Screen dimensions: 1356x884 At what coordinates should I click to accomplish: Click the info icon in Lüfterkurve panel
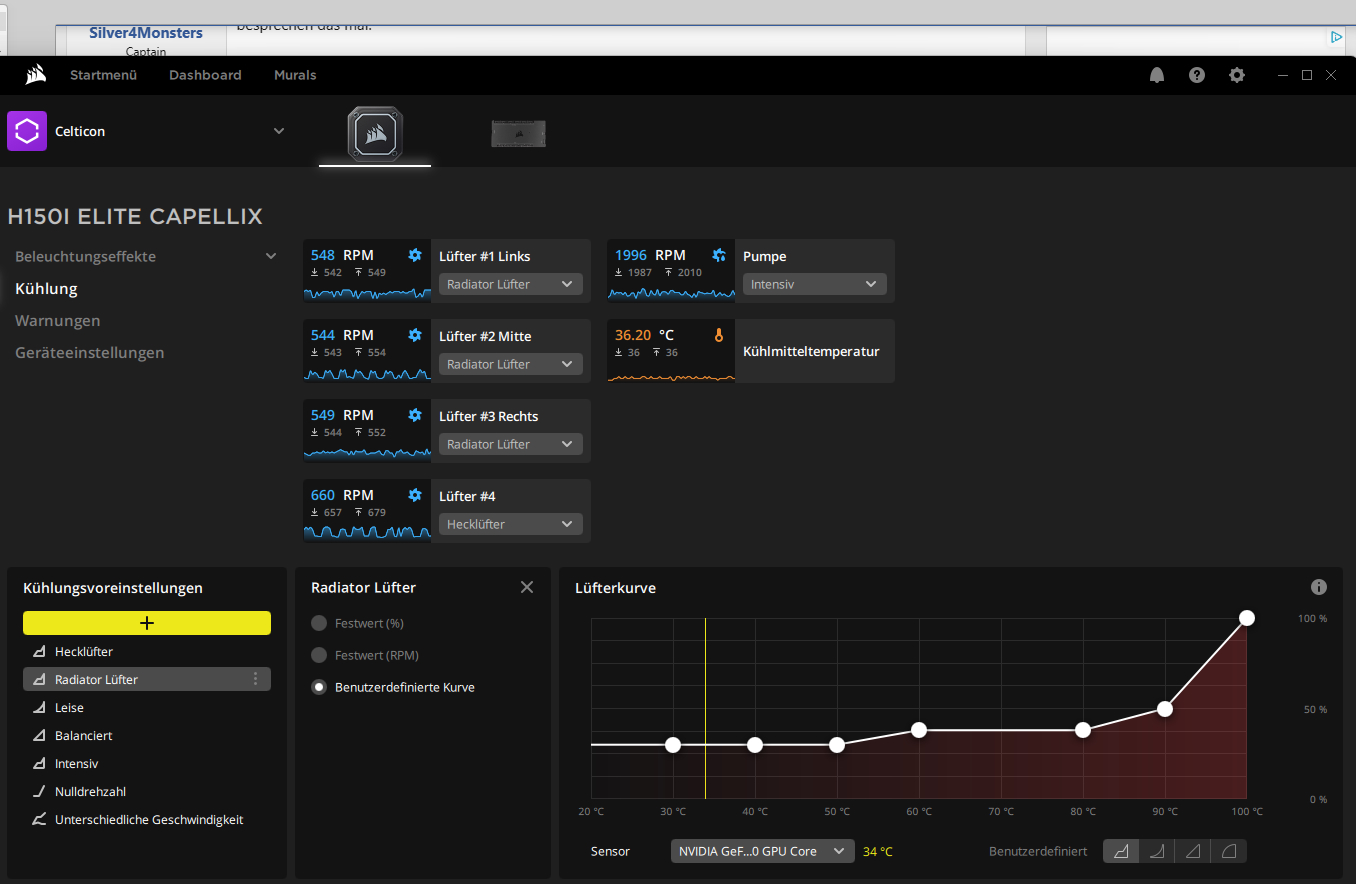click(1319, 587)
